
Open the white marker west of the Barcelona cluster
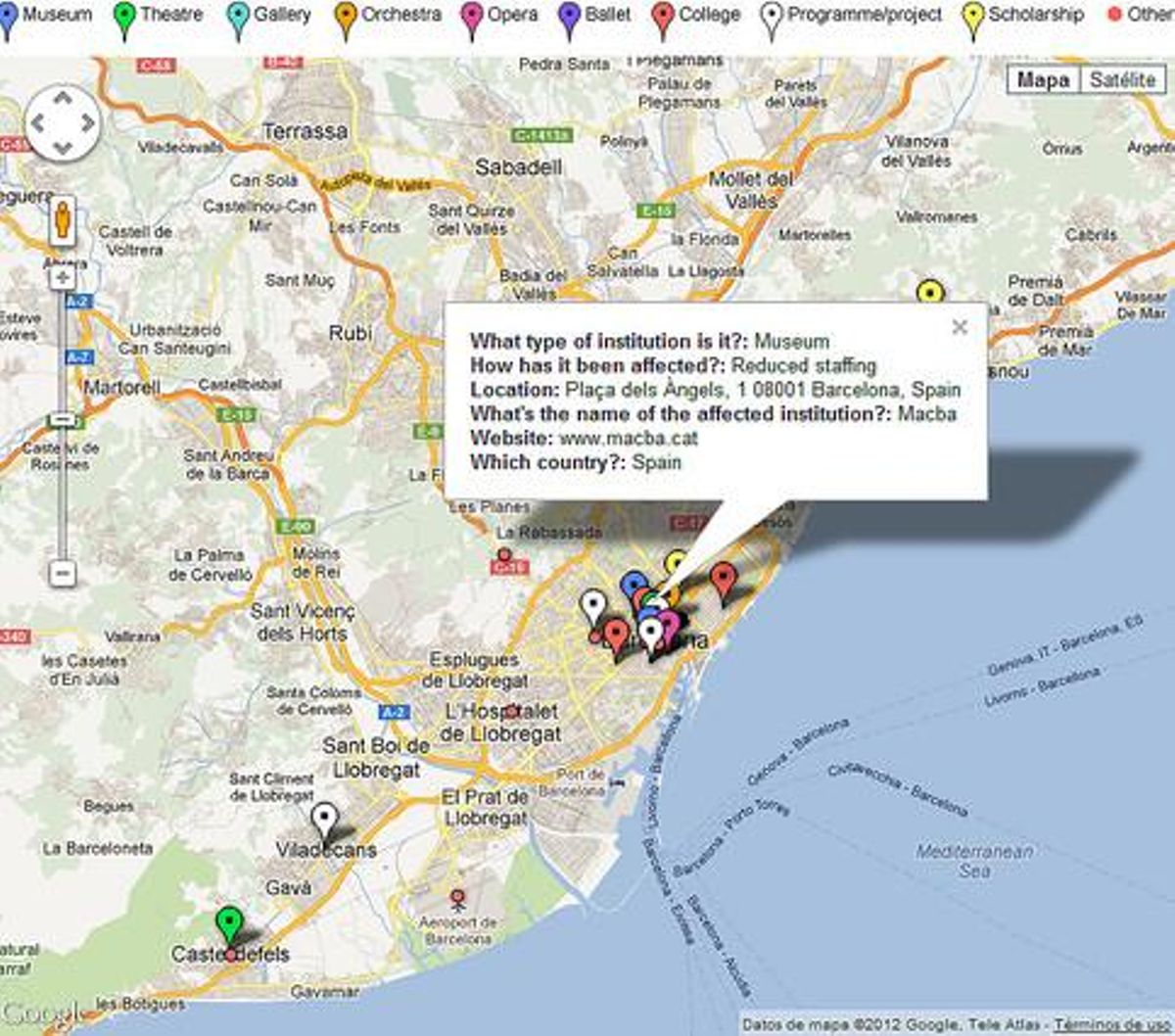click(x=592, y=607)
